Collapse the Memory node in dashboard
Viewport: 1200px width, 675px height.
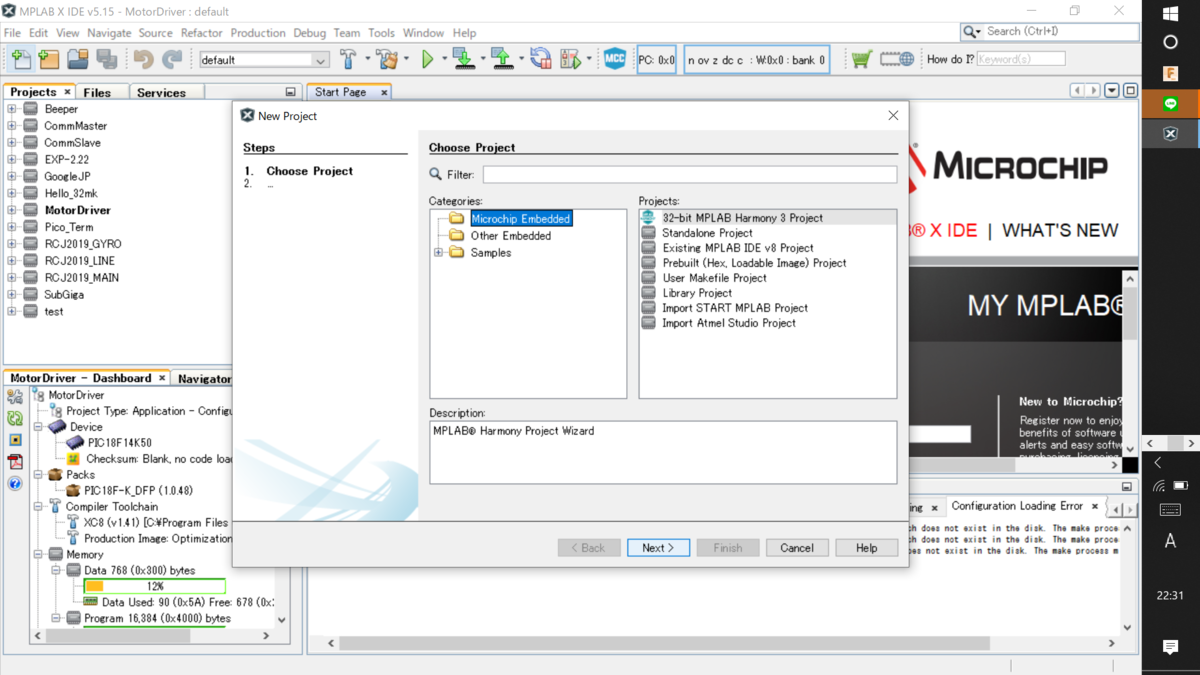39,554
